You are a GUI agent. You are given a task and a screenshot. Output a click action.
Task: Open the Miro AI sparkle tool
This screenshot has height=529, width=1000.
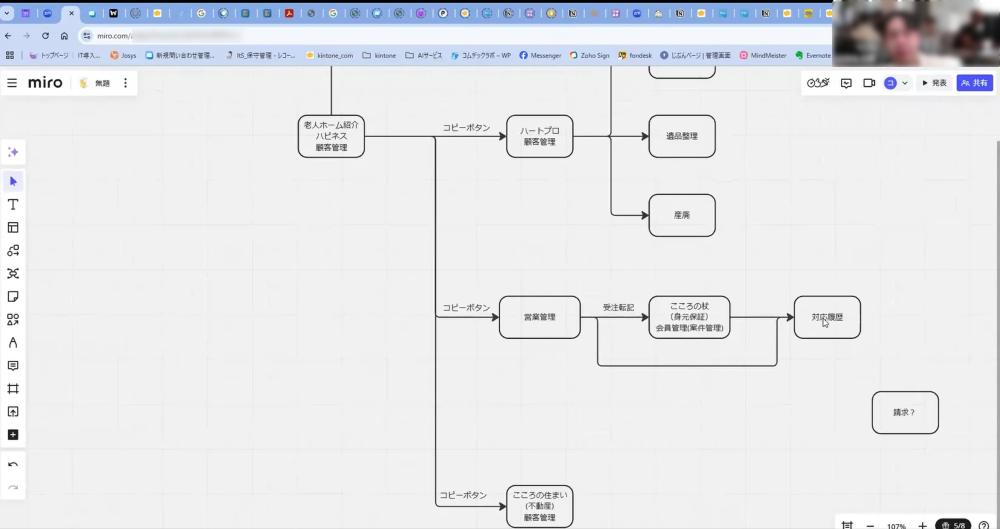pyautogui.click(x=13, y=152)
